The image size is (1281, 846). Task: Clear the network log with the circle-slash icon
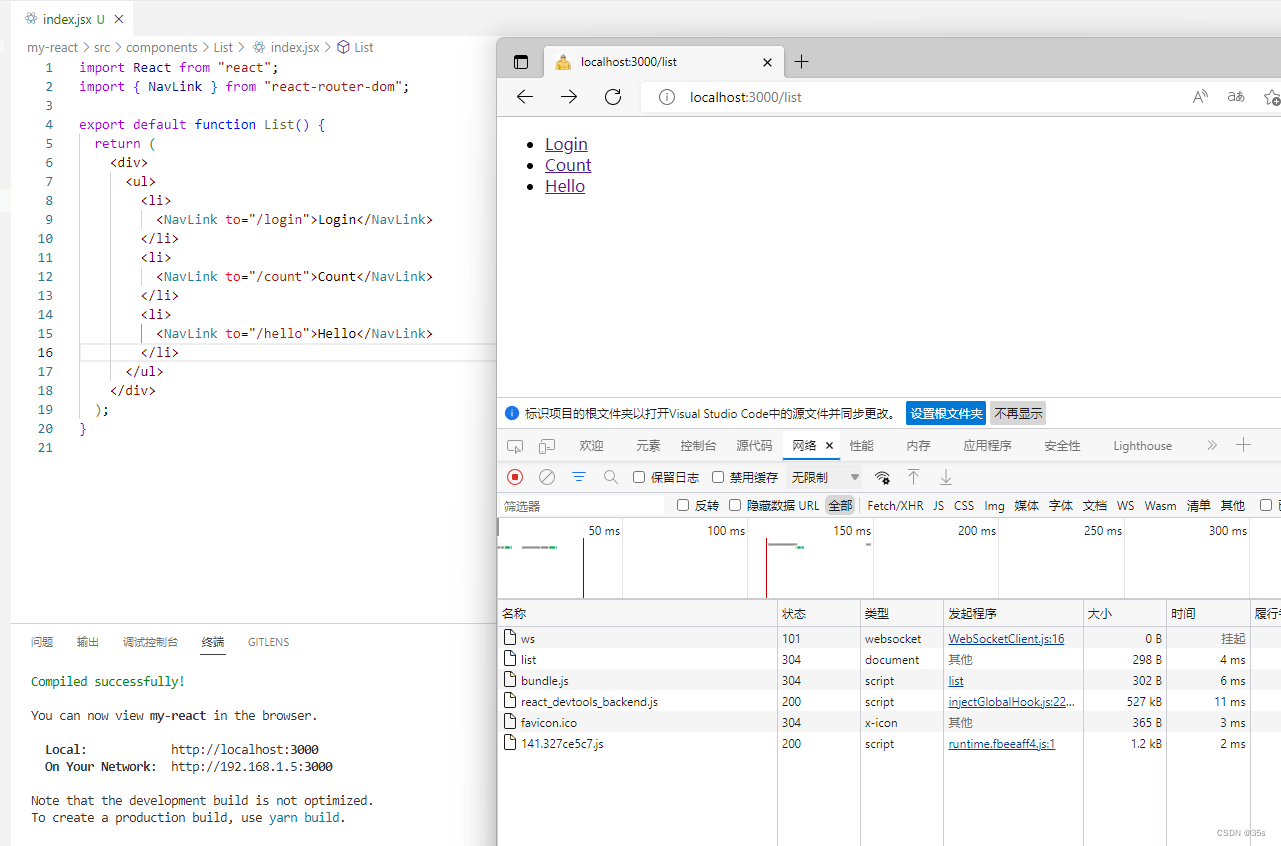click(x=546, y=477)
